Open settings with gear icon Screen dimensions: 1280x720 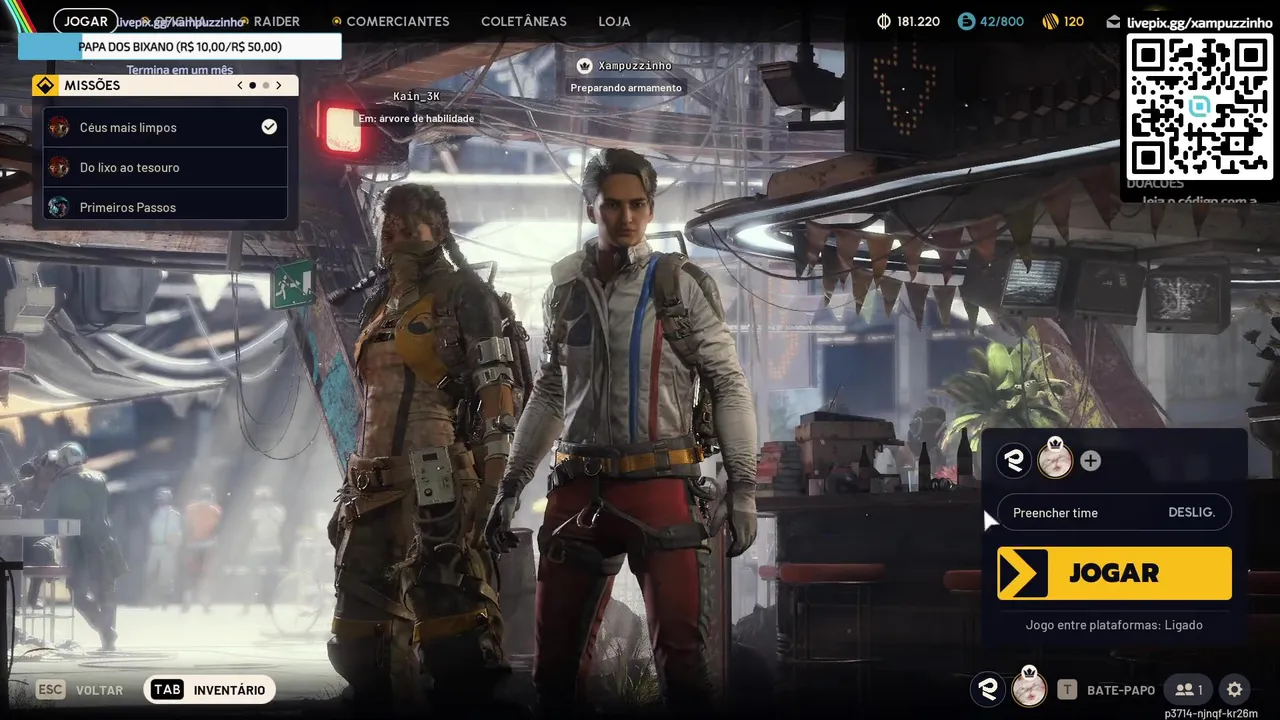[x=1235, y=689]
